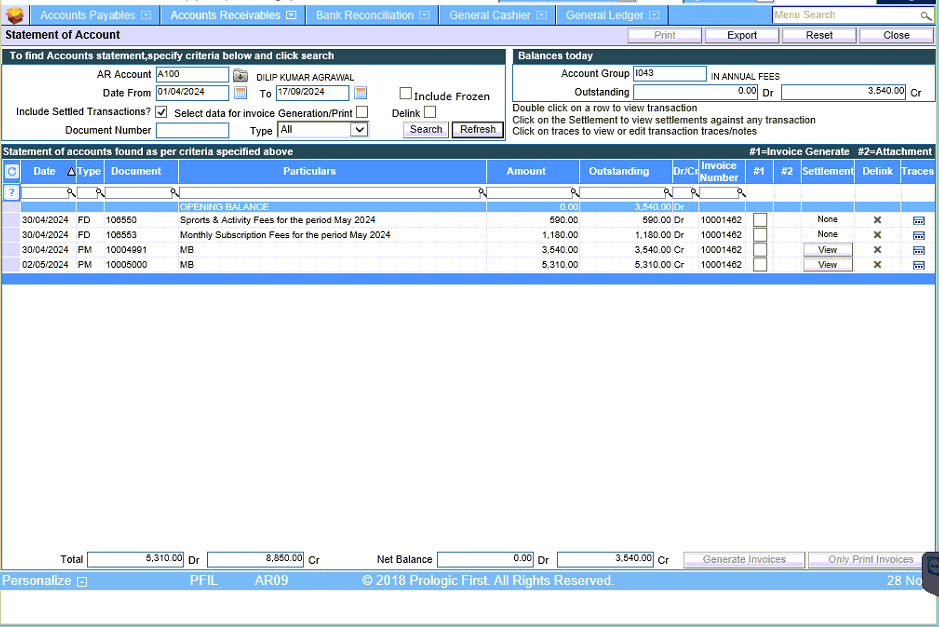Click the Outstanding column filter search icon
939x627 pixels.
[668, 193]
